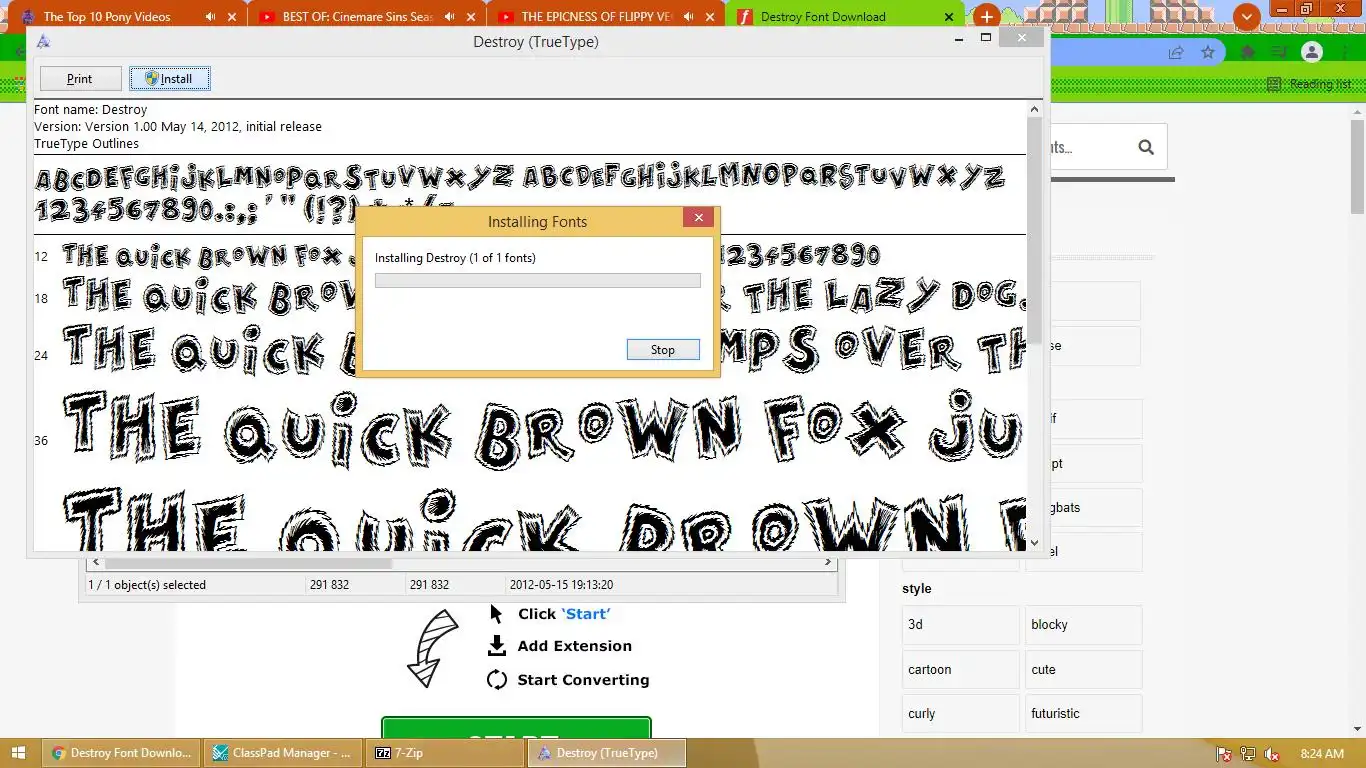Open the Reading list
Image resolution: width=1366 pixels, height=768 pixels.
click(1308, 84)
